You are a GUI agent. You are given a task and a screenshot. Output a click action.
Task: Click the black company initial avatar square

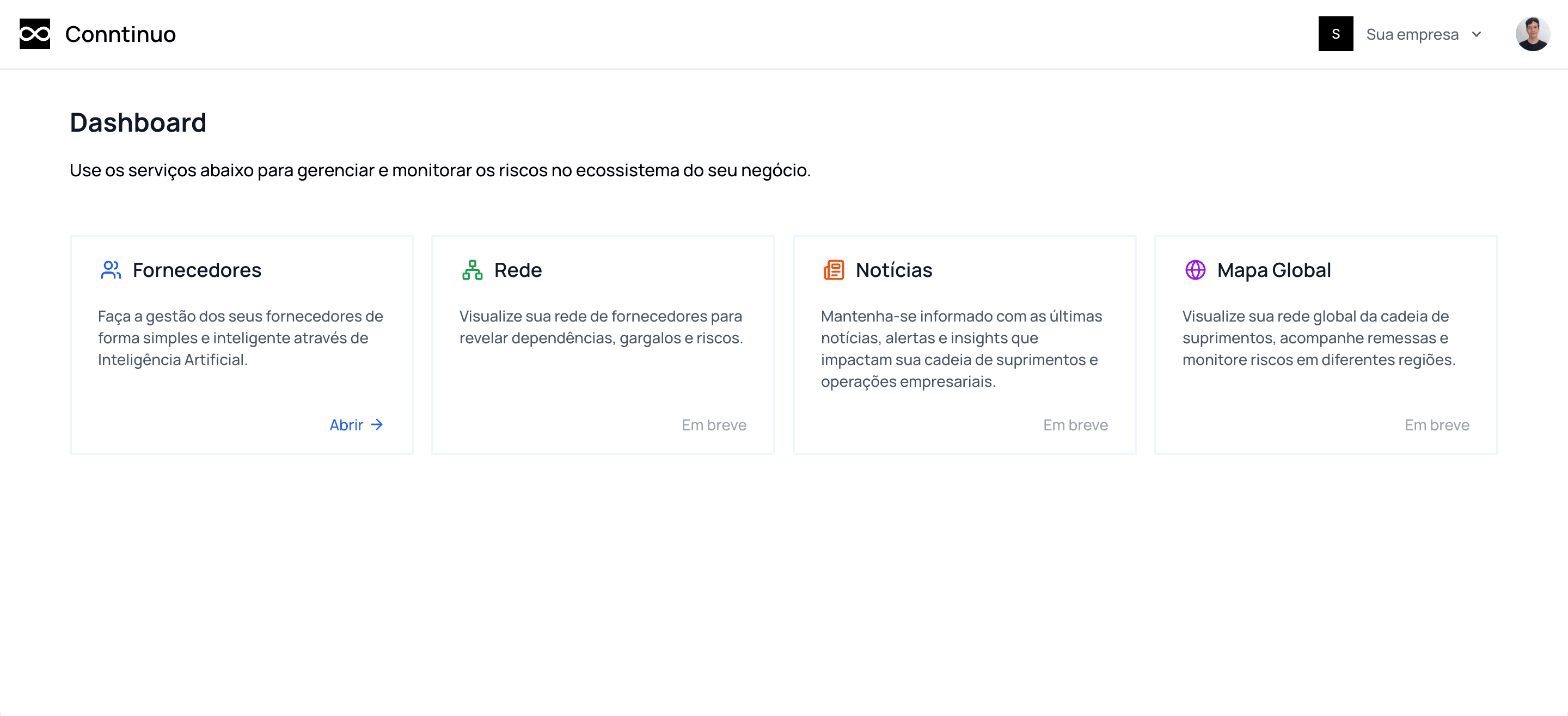[1336, 34]
